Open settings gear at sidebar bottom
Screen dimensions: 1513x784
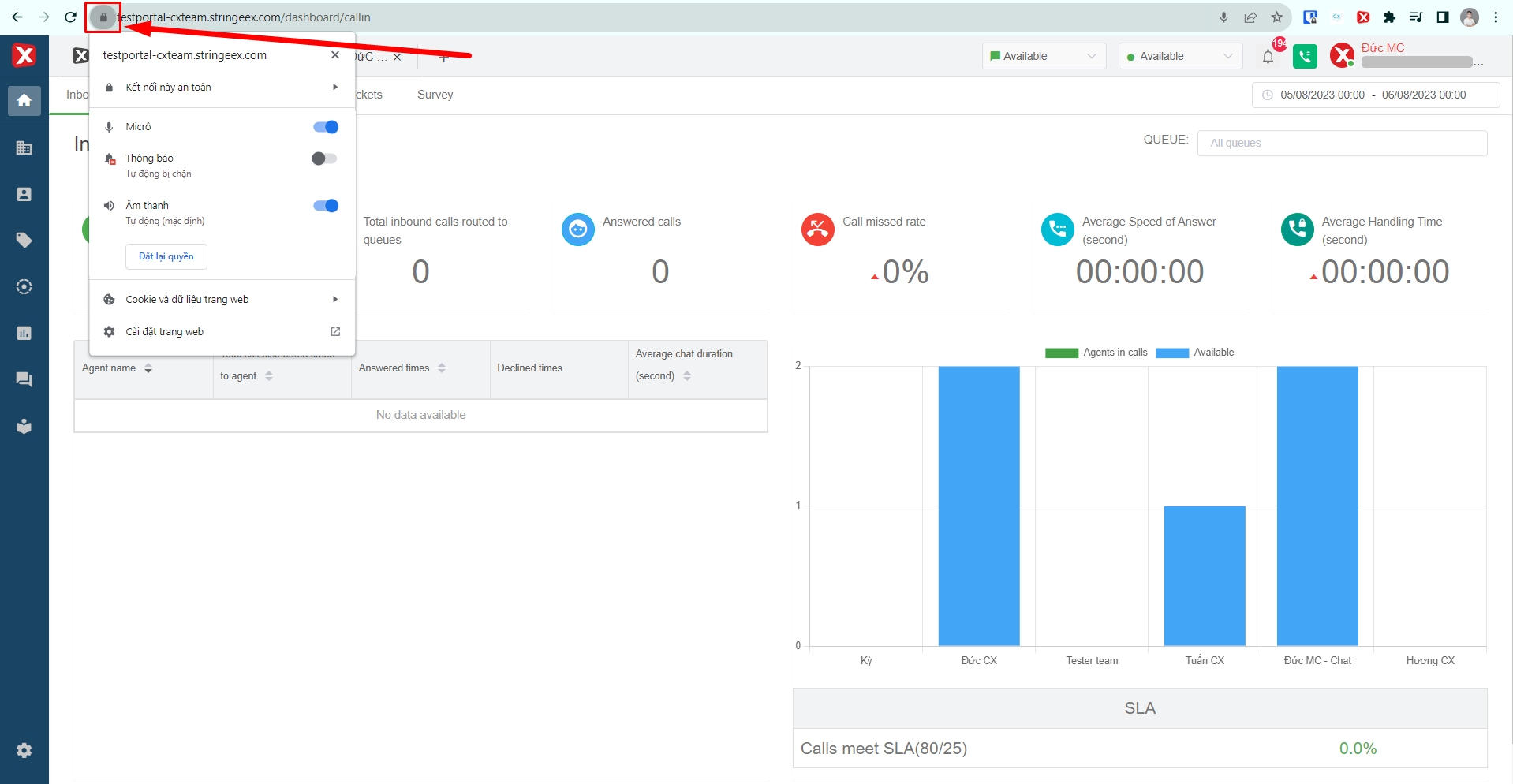pyautogui.click(x=24, y=750)
